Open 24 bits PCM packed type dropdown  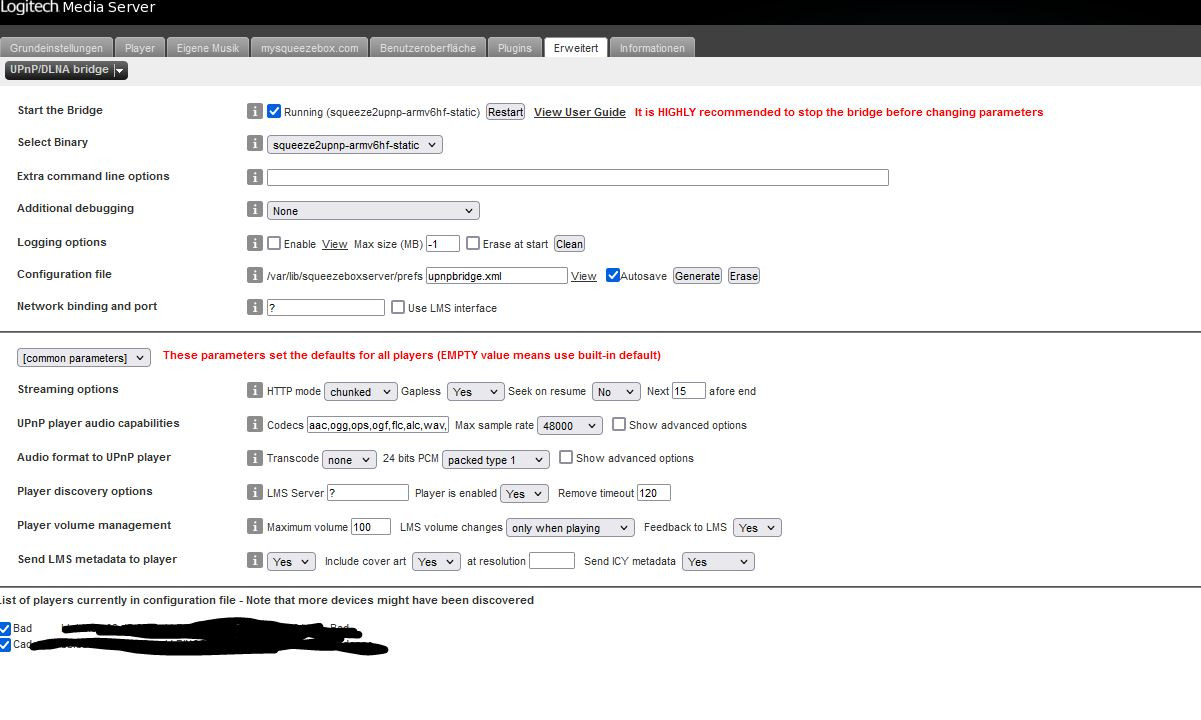(496, 460)
